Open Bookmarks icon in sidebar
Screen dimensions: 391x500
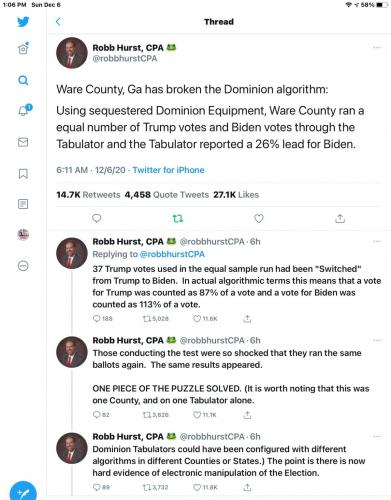coord(23,173)
